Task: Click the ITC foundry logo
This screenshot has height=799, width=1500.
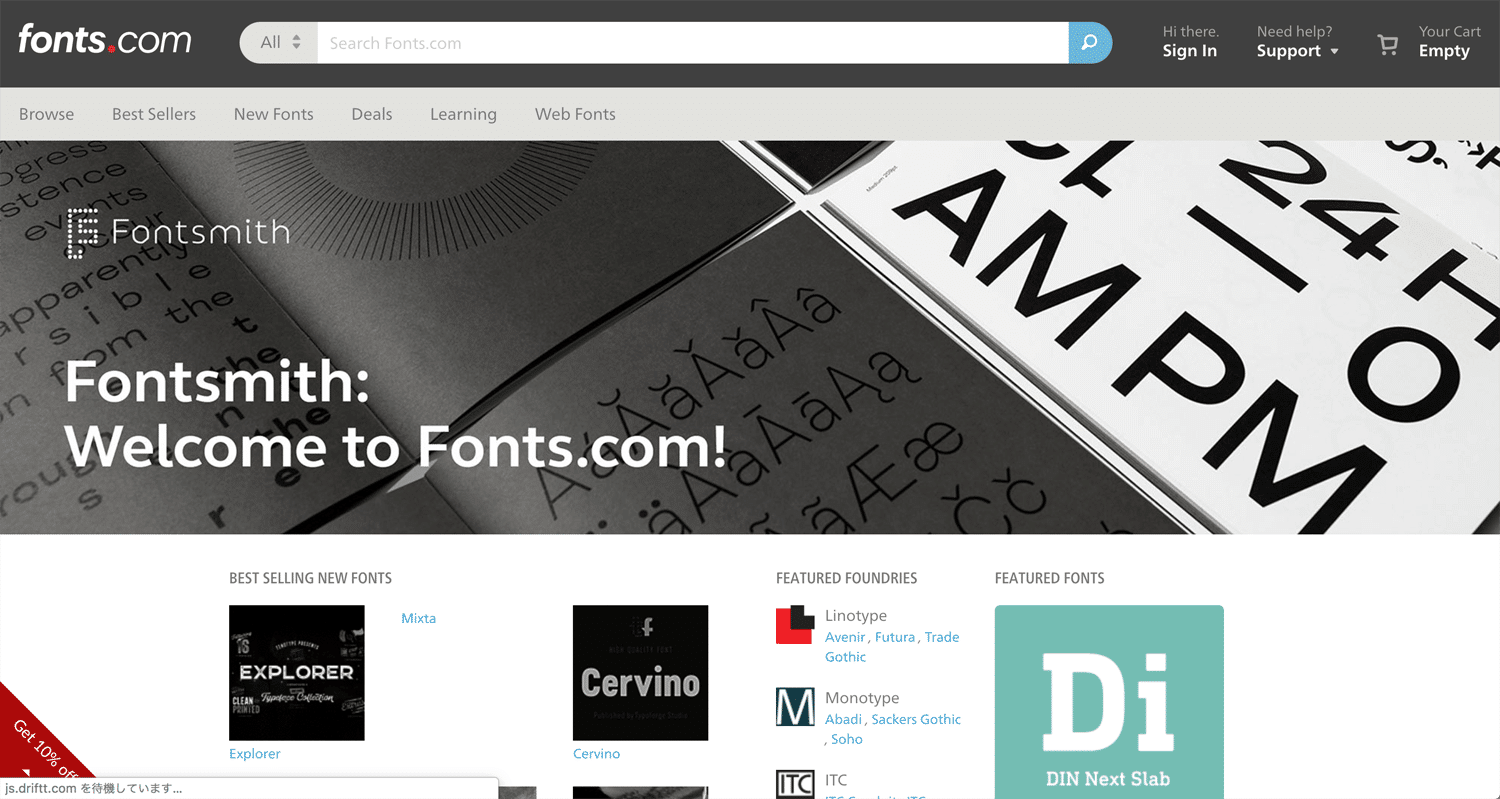Action: [795, 784]
